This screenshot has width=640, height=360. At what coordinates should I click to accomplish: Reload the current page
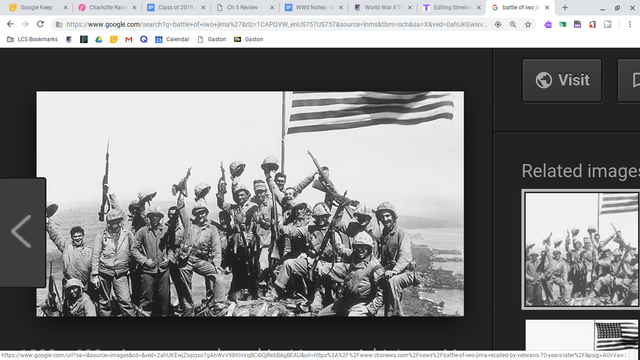pyautogui.click(x=40, y=24)
